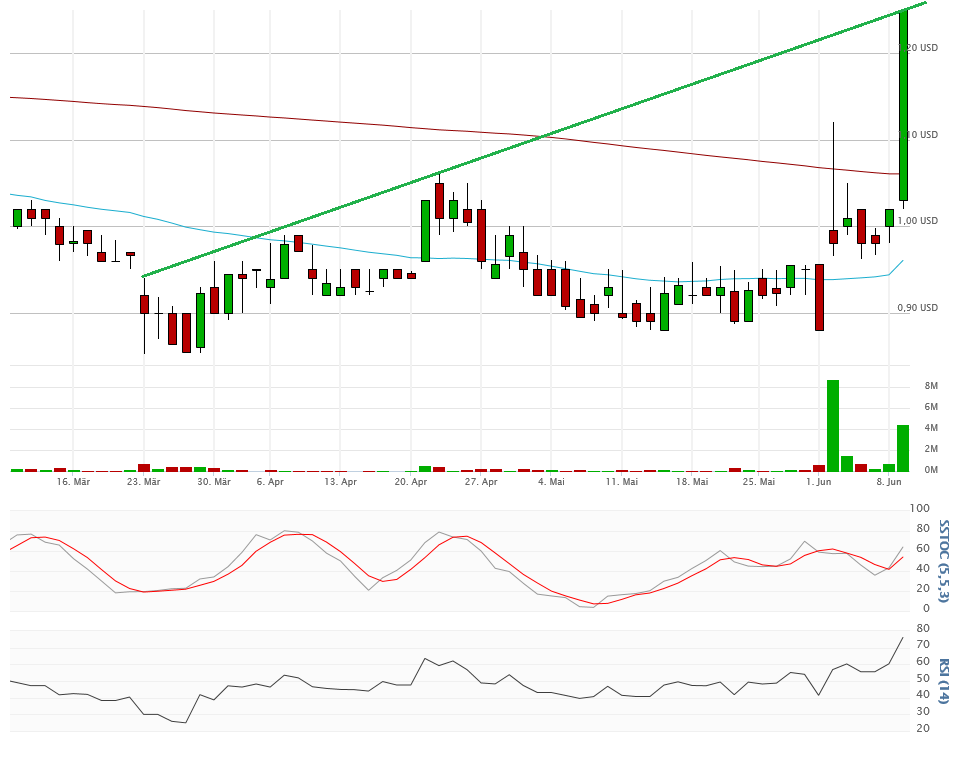Click the tall green candlestick at far right

(x=903, y=105)
